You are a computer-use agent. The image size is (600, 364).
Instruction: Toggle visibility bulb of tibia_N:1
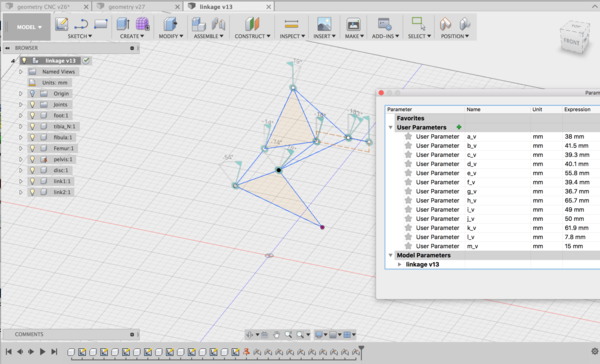pyautogui.click(x=33, y=126)
